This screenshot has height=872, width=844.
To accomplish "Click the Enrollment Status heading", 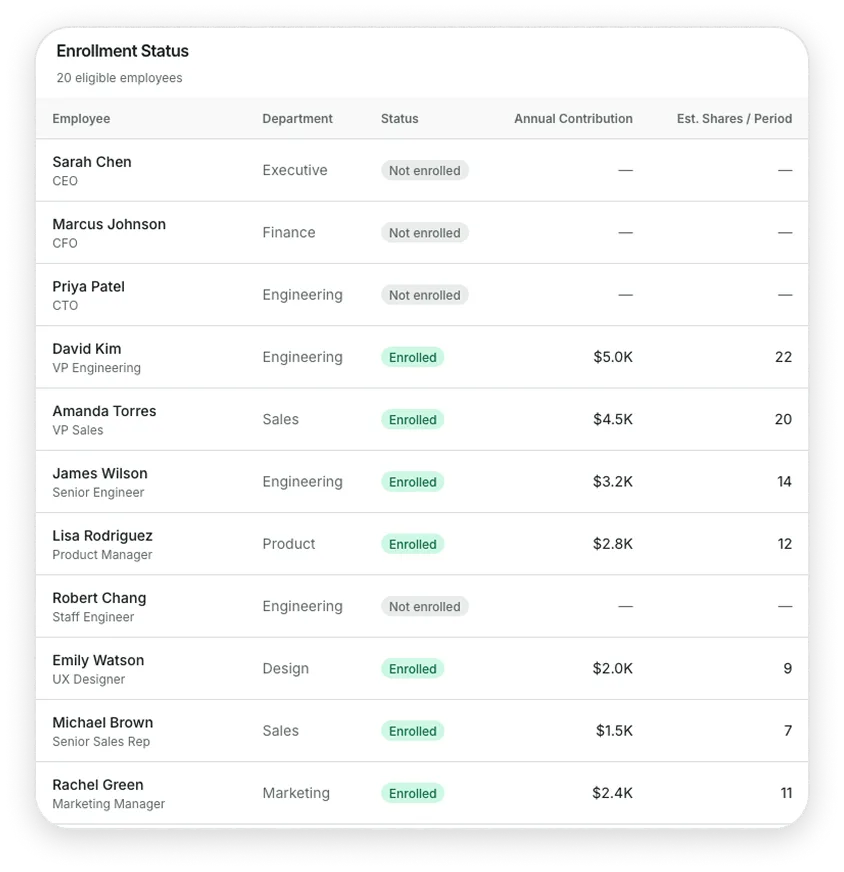I will (x=122, y=51).
